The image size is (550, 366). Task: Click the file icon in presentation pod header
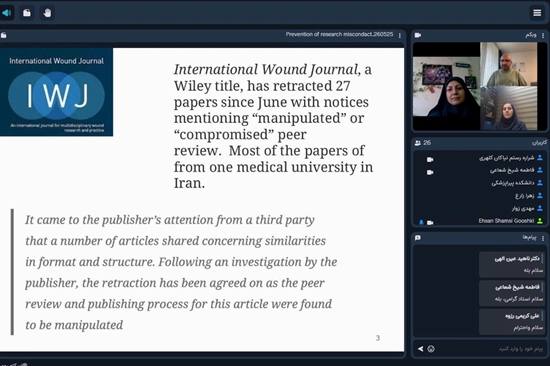[4, 35]
